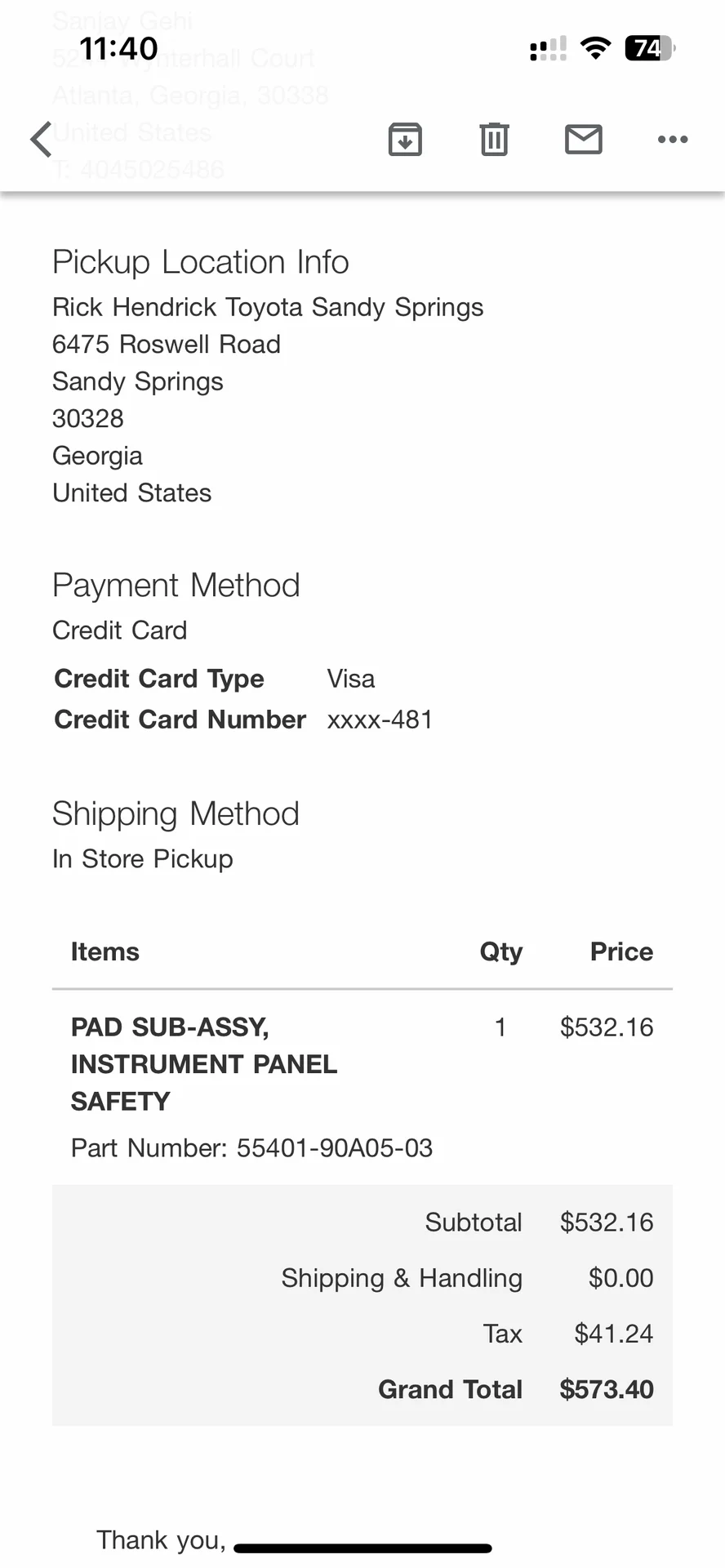Tap the cellular signal bars icon
Viewport: 725px width, 1568px height.
tap(548, 49)
